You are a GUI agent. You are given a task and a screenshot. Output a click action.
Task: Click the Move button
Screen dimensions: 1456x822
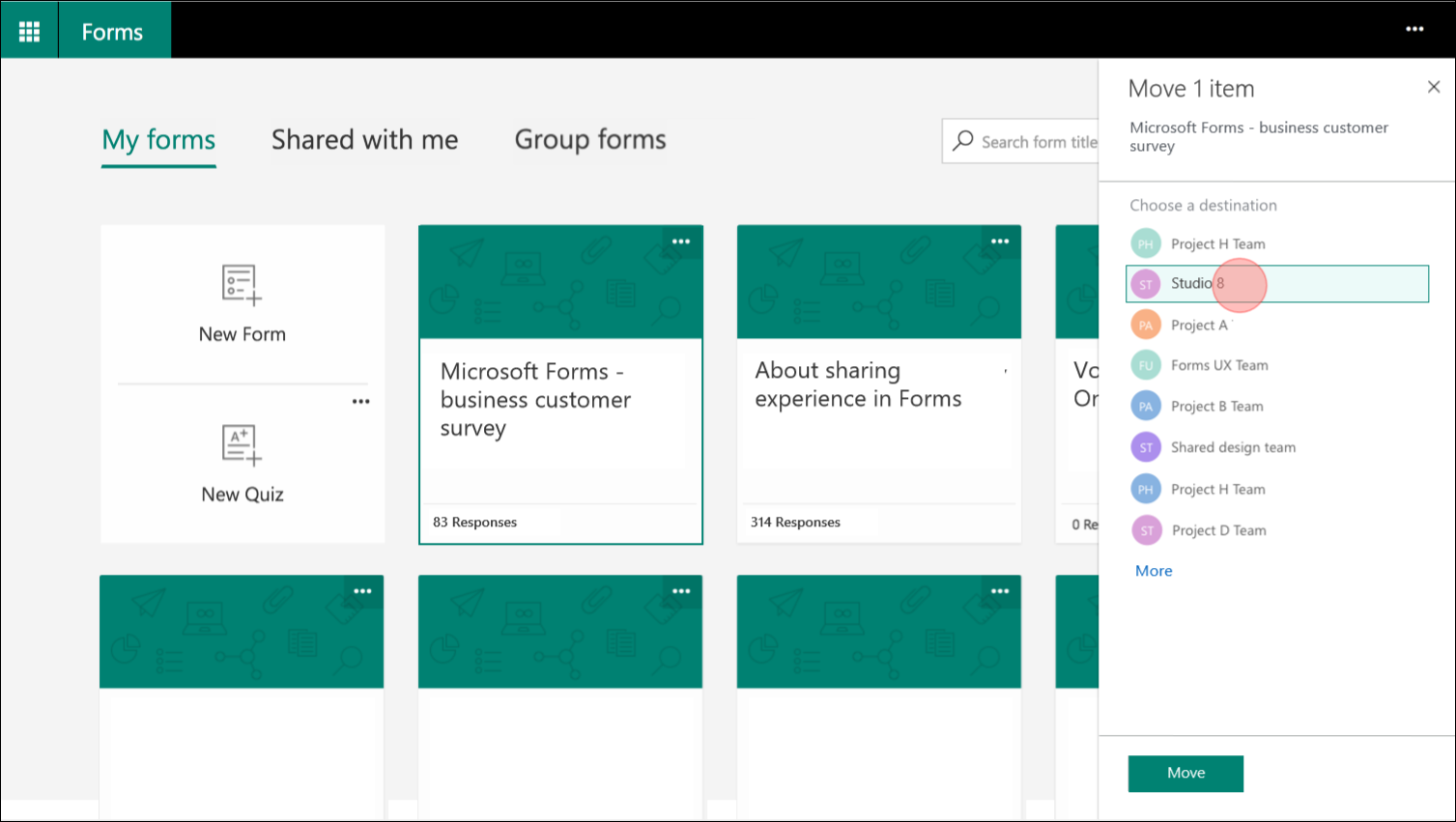[1185, 773]
